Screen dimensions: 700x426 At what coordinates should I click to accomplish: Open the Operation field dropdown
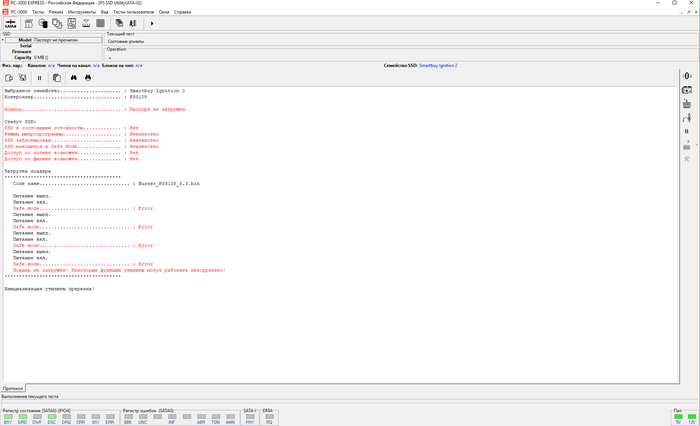point(109,58)
